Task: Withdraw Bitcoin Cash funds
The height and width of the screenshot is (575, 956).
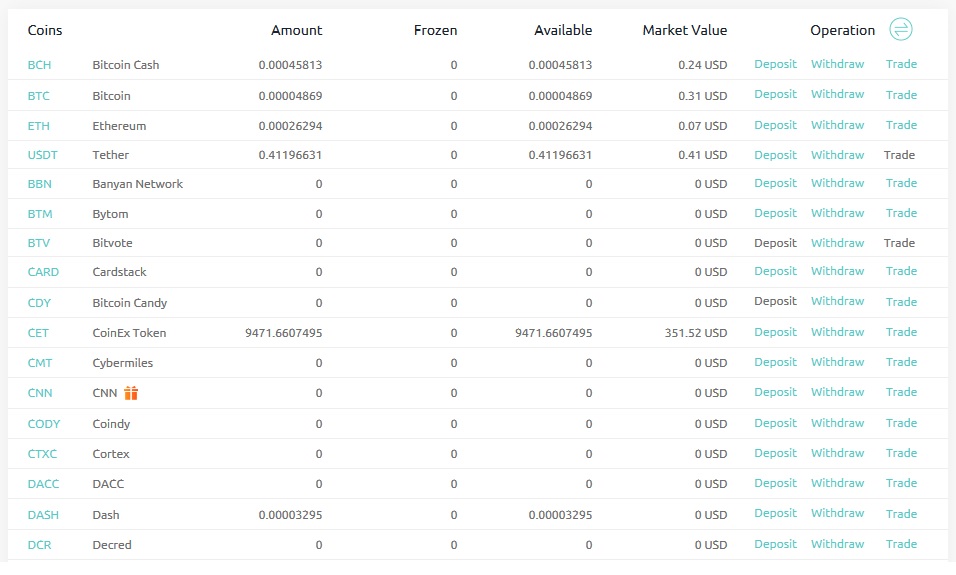Action: point(837,64)
